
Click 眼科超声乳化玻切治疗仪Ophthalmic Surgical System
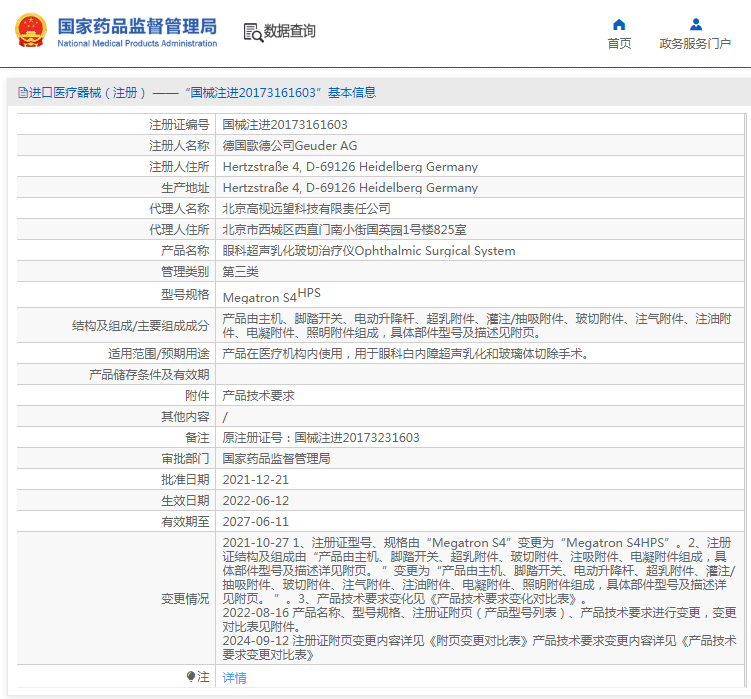(369, 251)
